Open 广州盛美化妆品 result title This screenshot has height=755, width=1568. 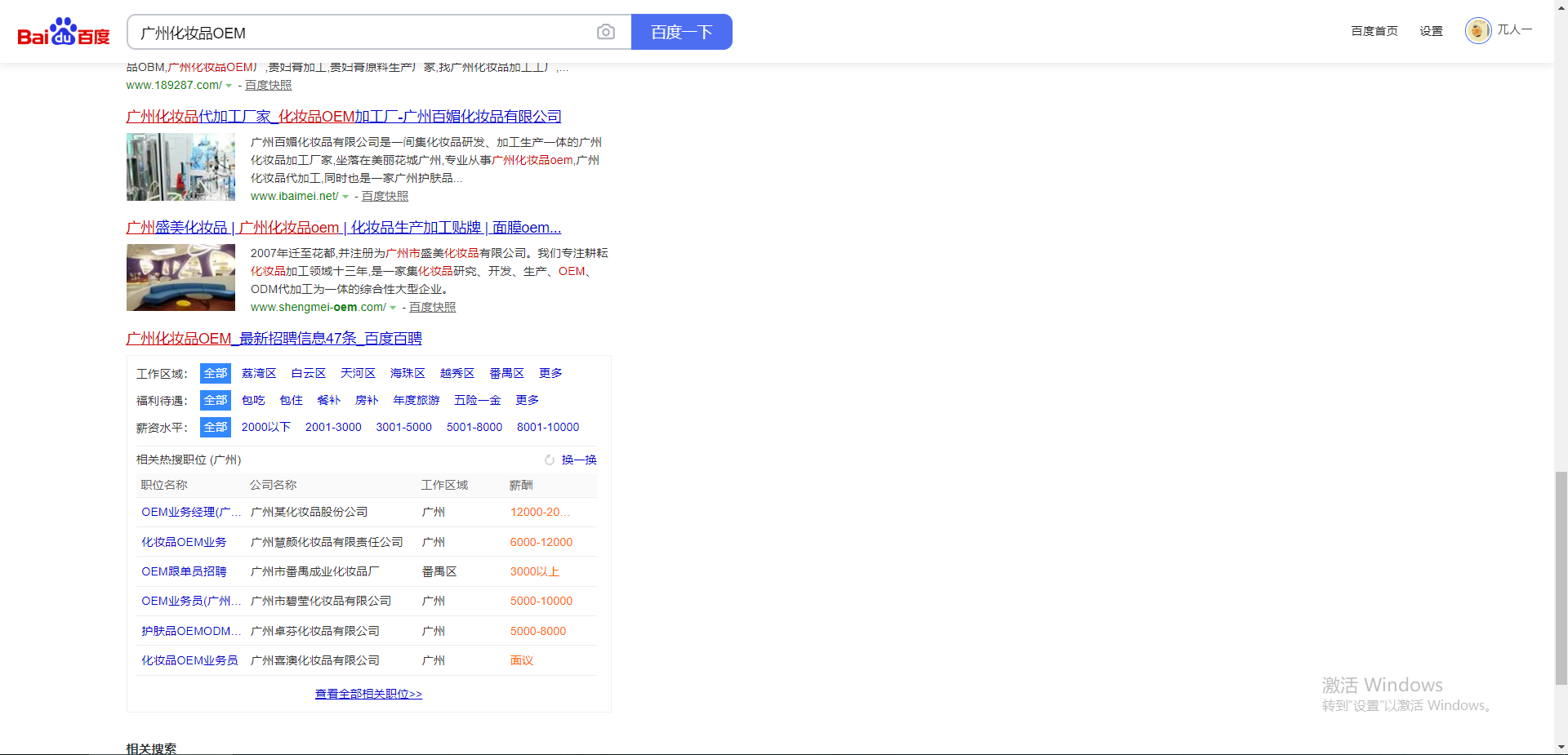click(344, 228)
